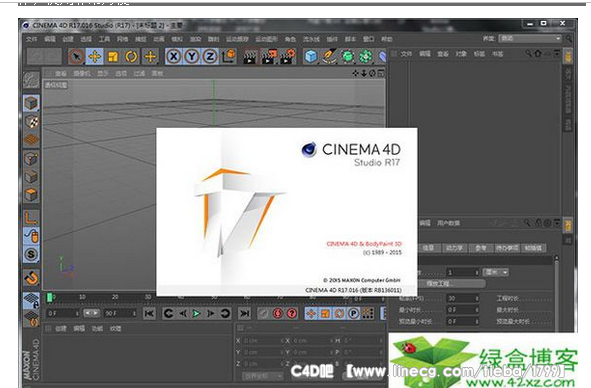This screenshot has width=591, height=388.
Task: Click the green Play Forwards button
Action: click(x=196, y=313)
